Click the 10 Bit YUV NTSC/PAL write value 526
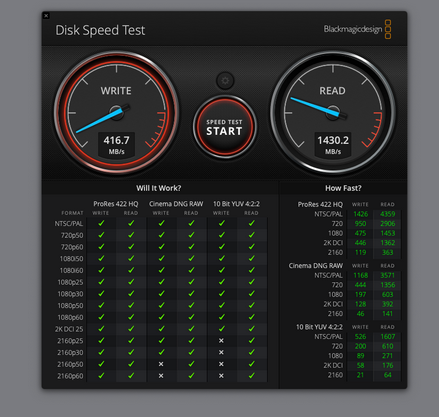439x417 pixels. click(x=360, y=337)
